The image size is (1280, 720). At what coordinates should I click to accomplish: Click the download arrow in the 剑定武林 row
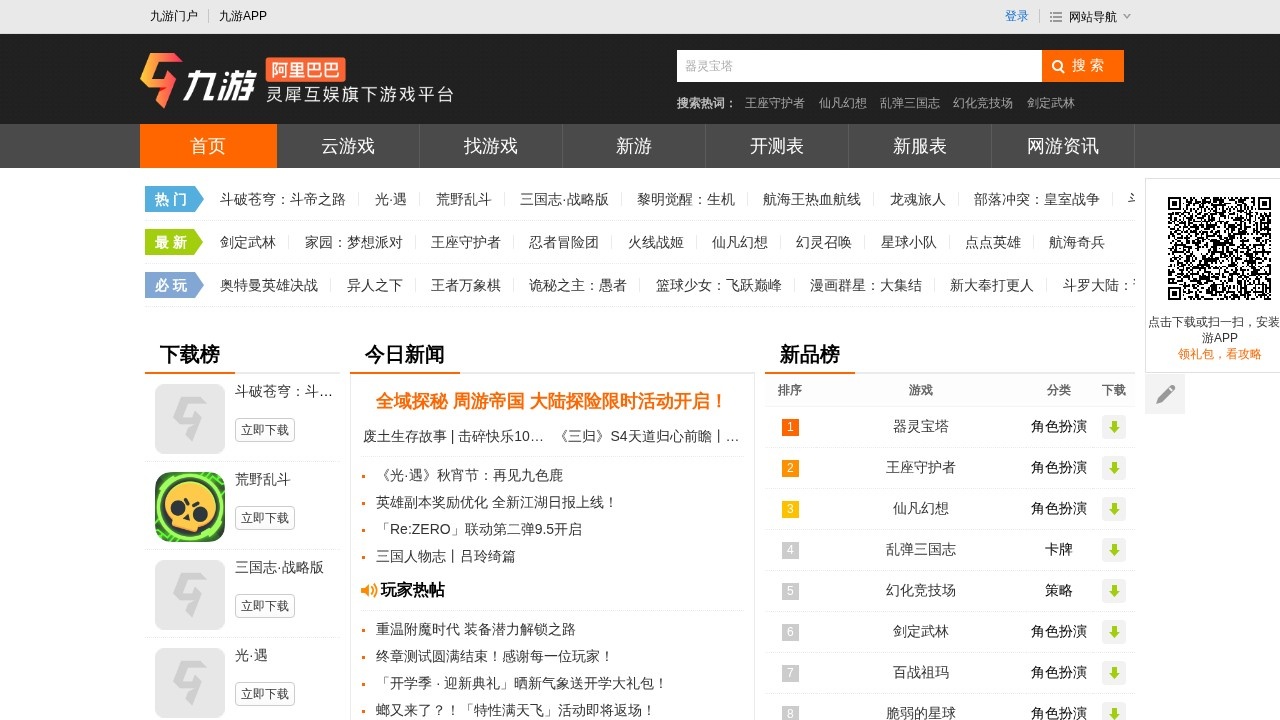click(x=1114, y=632)
